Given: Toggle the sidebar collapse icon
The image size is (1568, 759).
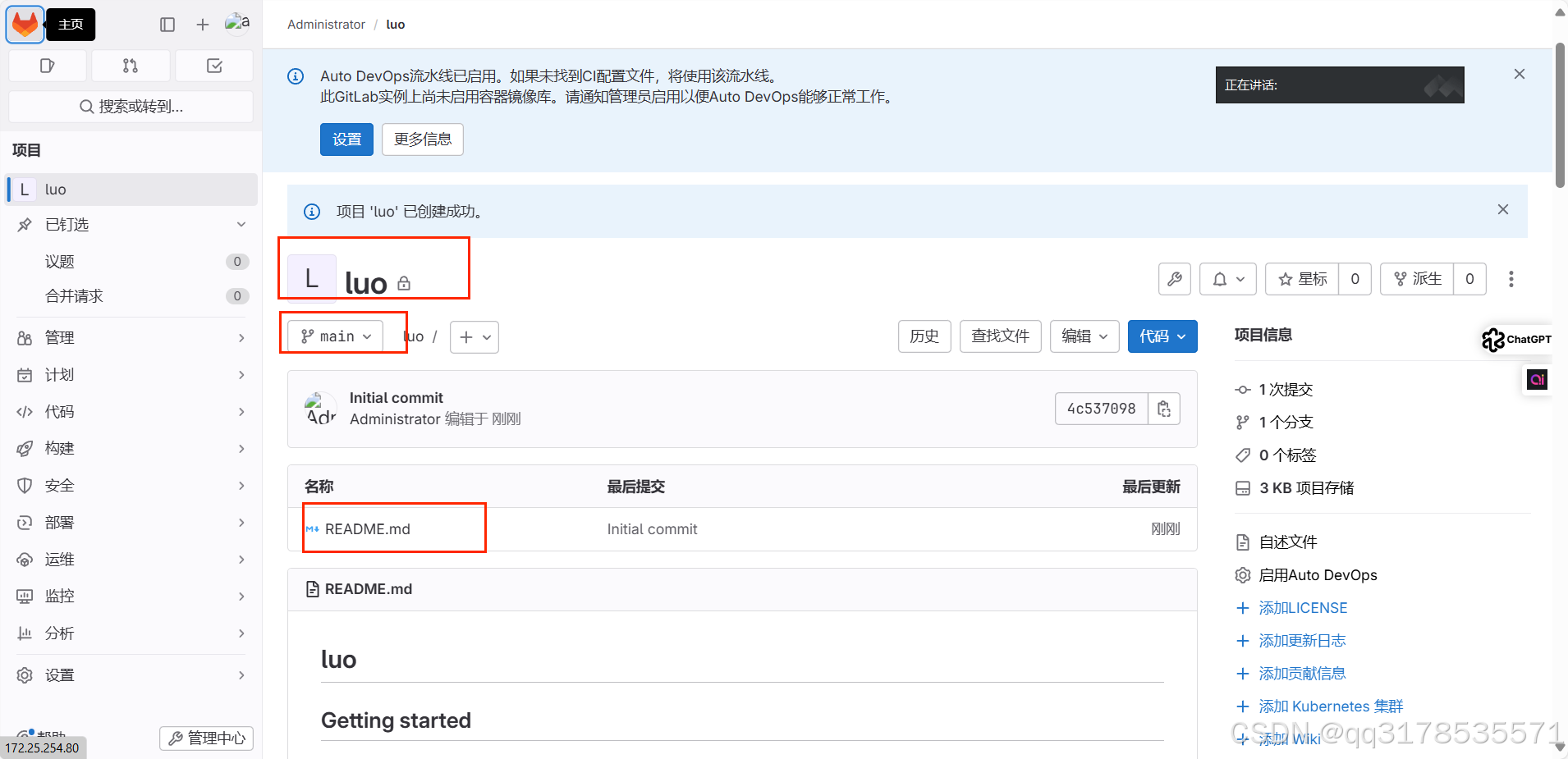Looking at the screenshot, I should pyautogui.click(x=167, y=25).
